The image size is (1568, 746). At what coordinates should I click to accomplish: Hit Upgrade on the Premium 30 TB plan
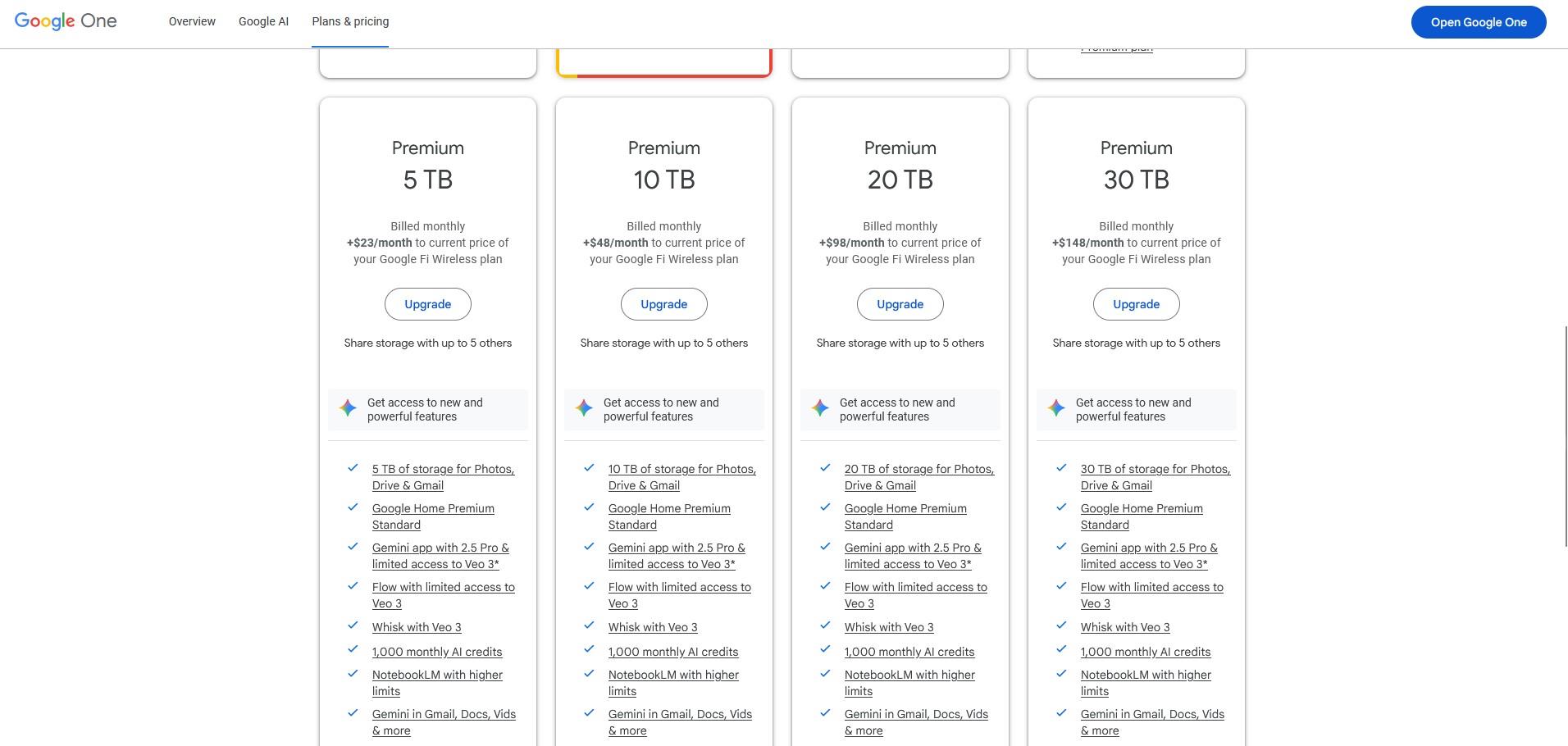(1136, 304)
